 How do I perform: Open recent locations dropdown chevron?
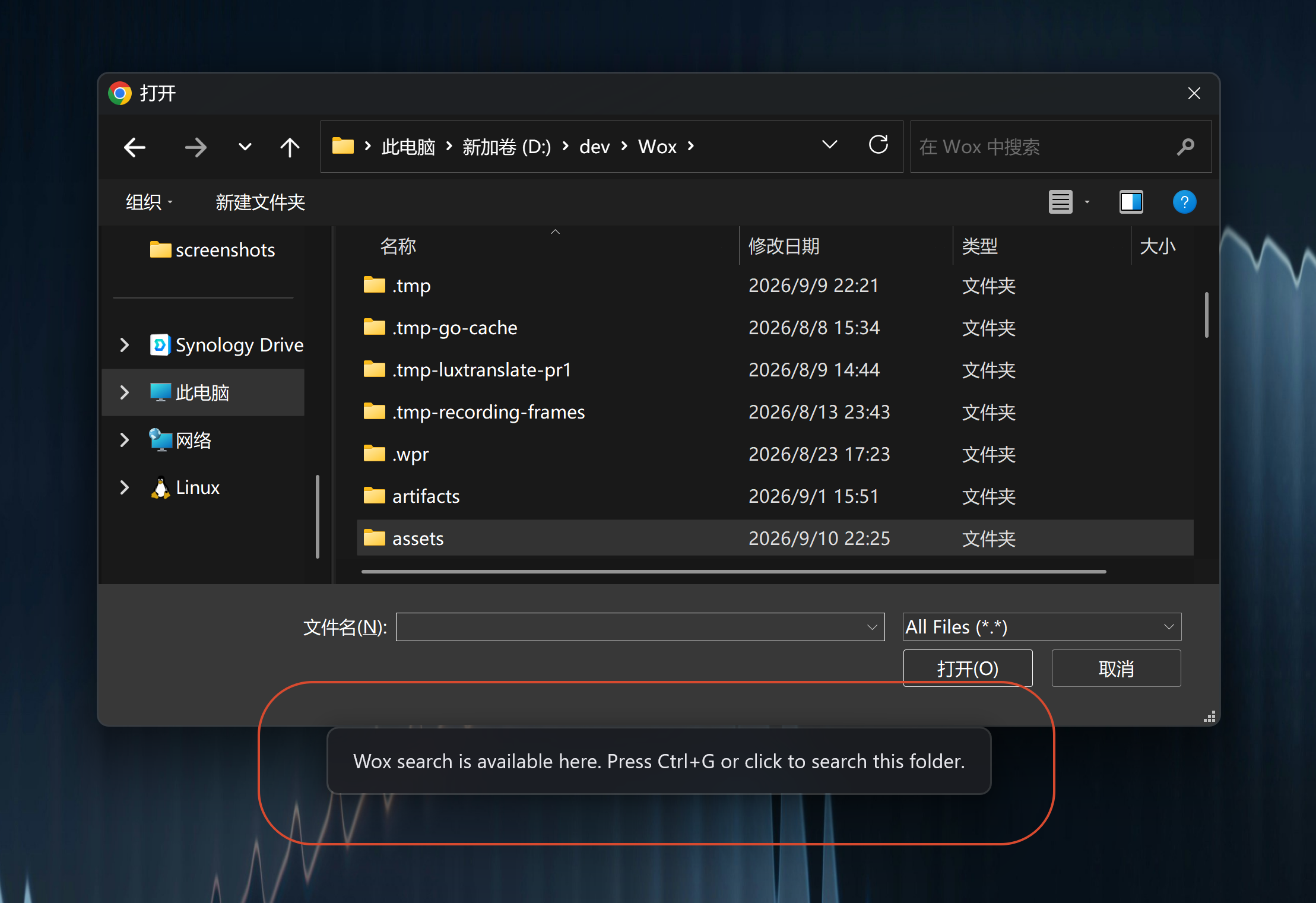(245, 147)
